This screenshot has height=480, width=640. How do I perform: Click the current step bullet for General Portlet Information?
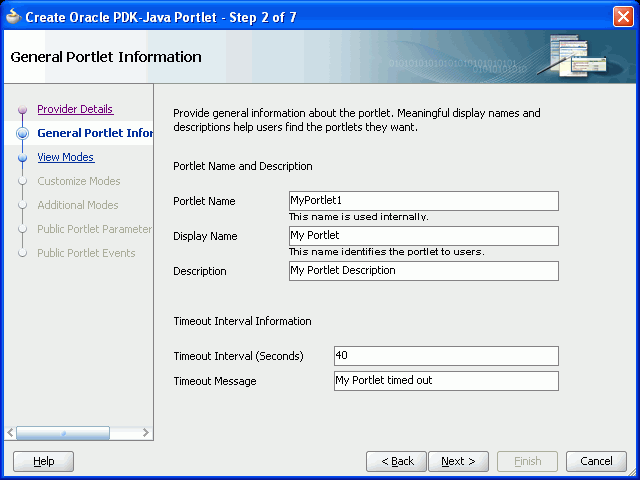pyautogui.click(x=22, y=133)
